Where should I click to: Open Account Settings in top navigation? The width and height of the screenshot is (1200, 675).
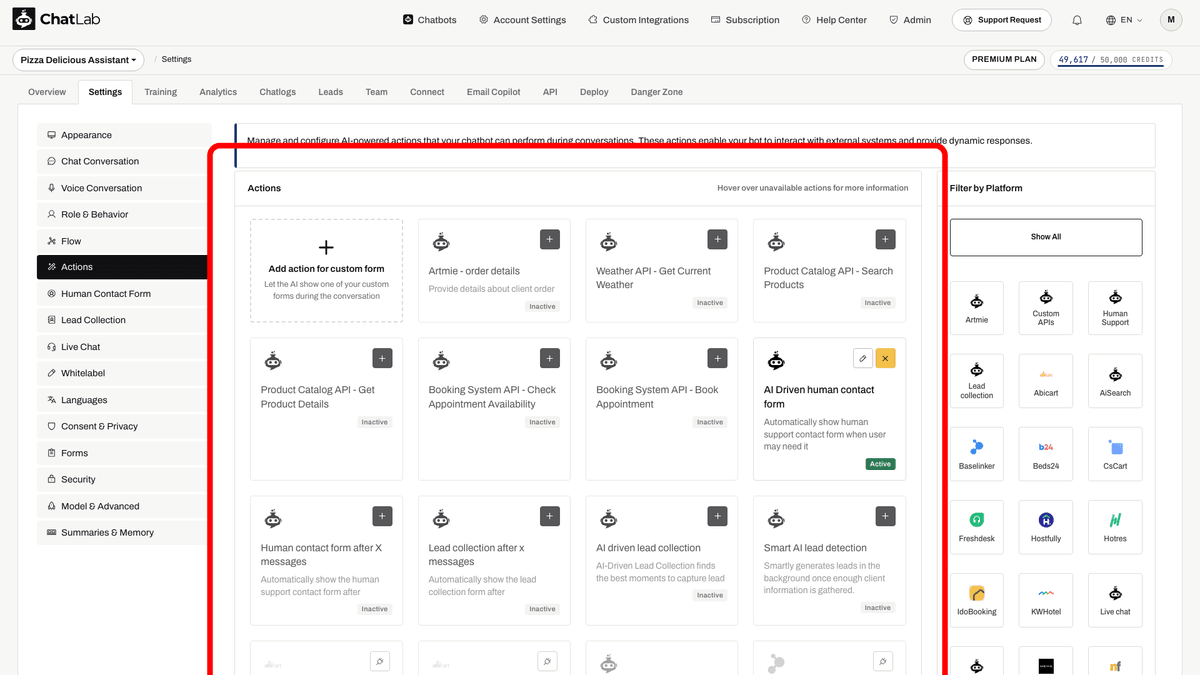click(522, 20)
